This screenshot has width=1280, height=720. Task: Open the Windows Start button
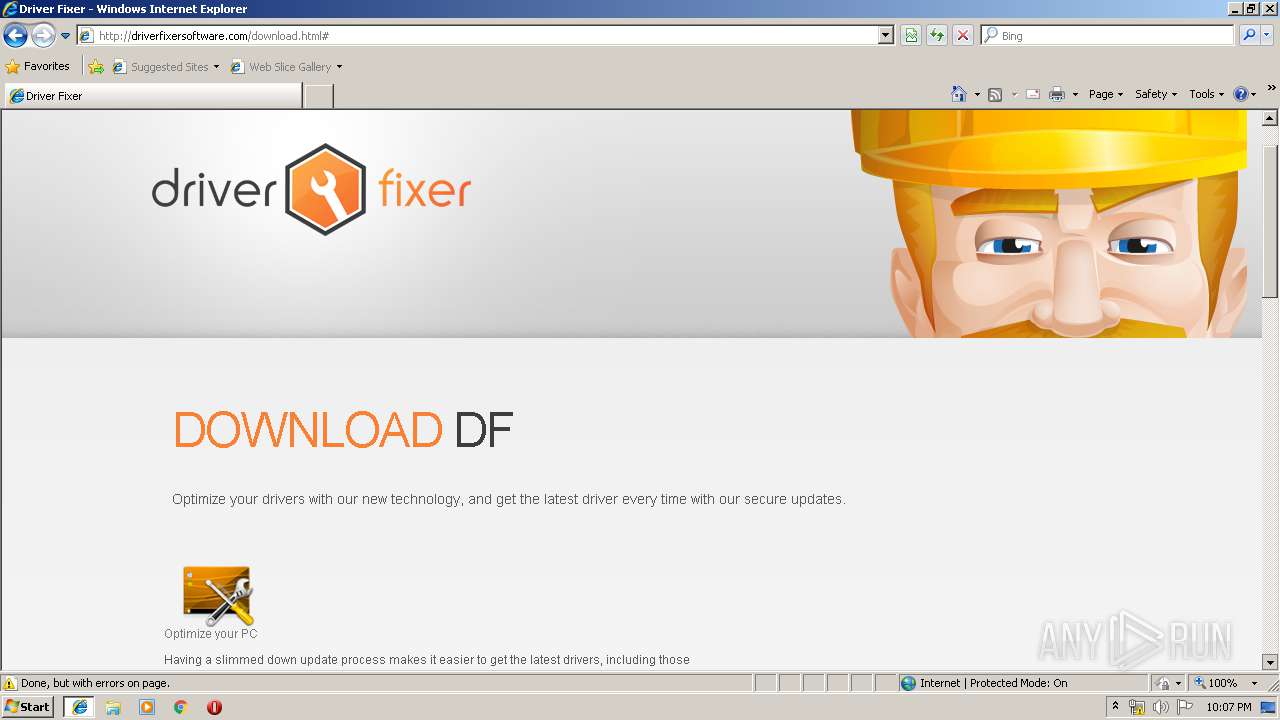(28, 707)
